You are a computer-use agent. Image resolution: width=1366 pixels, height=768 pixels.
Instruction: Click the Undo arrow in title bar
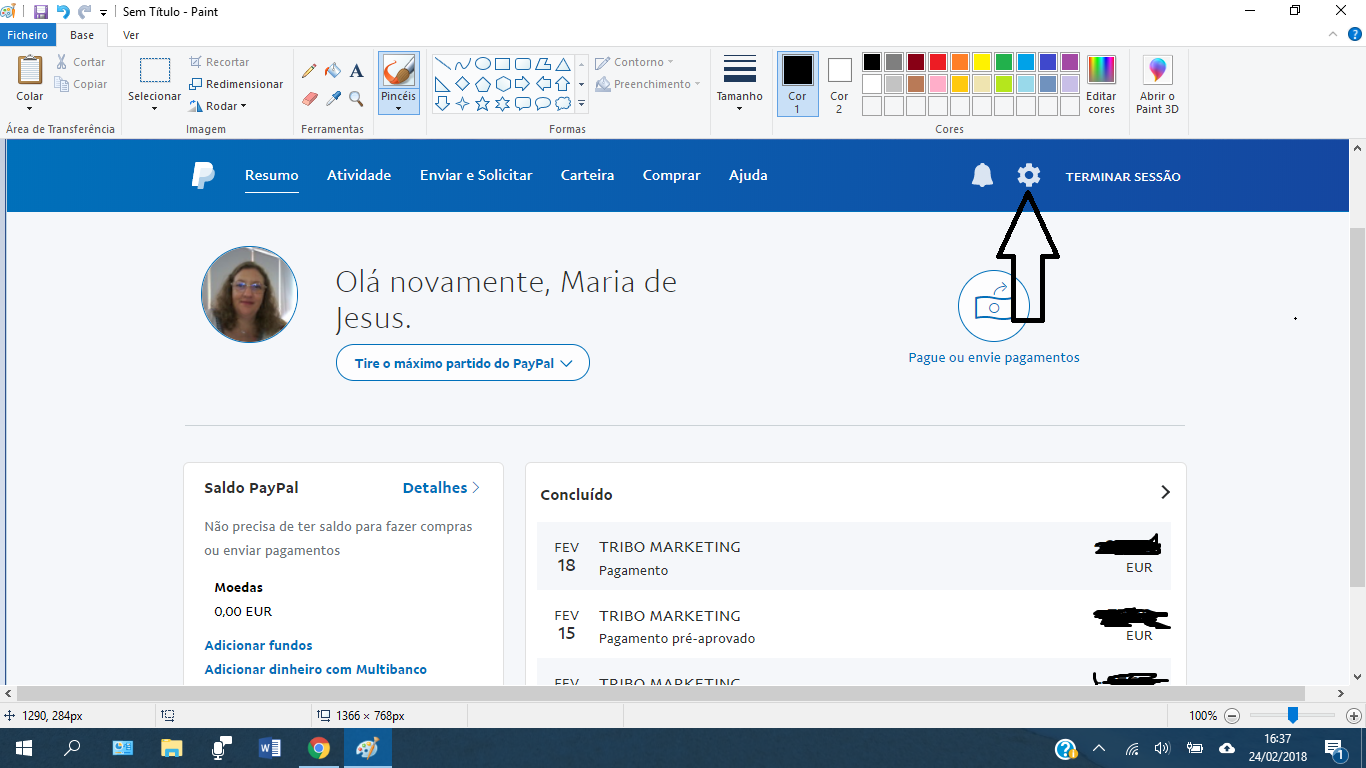click(x=63, y=12)
